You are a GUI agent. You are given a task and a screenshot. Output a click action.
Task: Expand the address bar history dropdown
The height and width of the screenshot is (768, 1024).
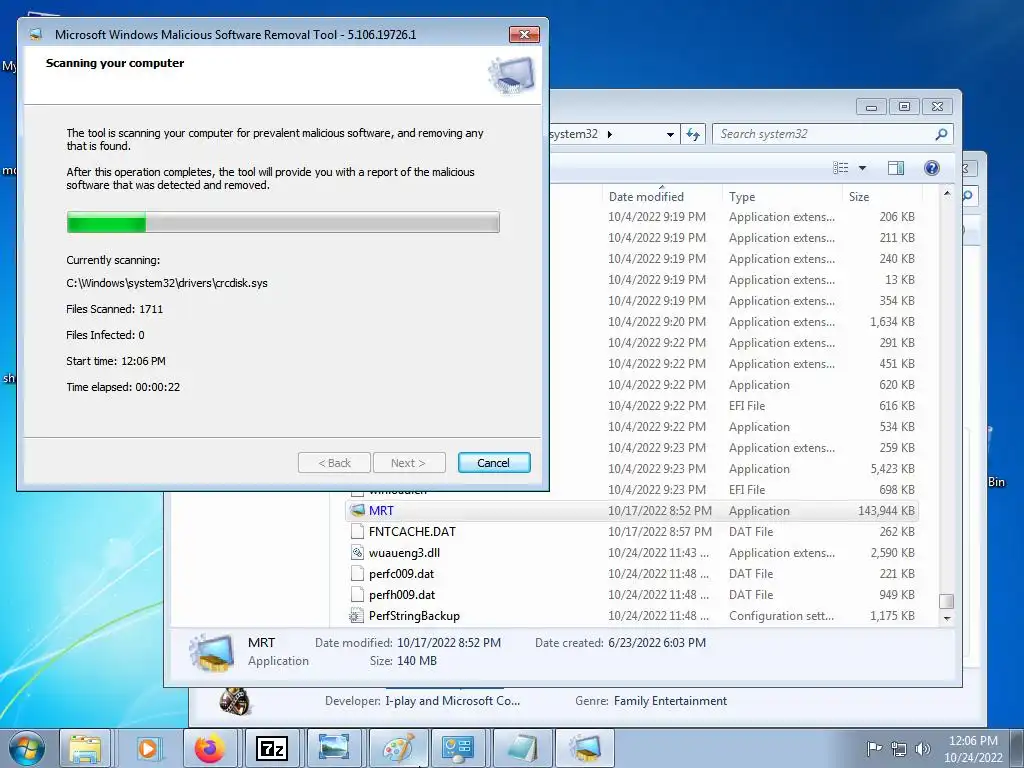(x=670, y=135)
